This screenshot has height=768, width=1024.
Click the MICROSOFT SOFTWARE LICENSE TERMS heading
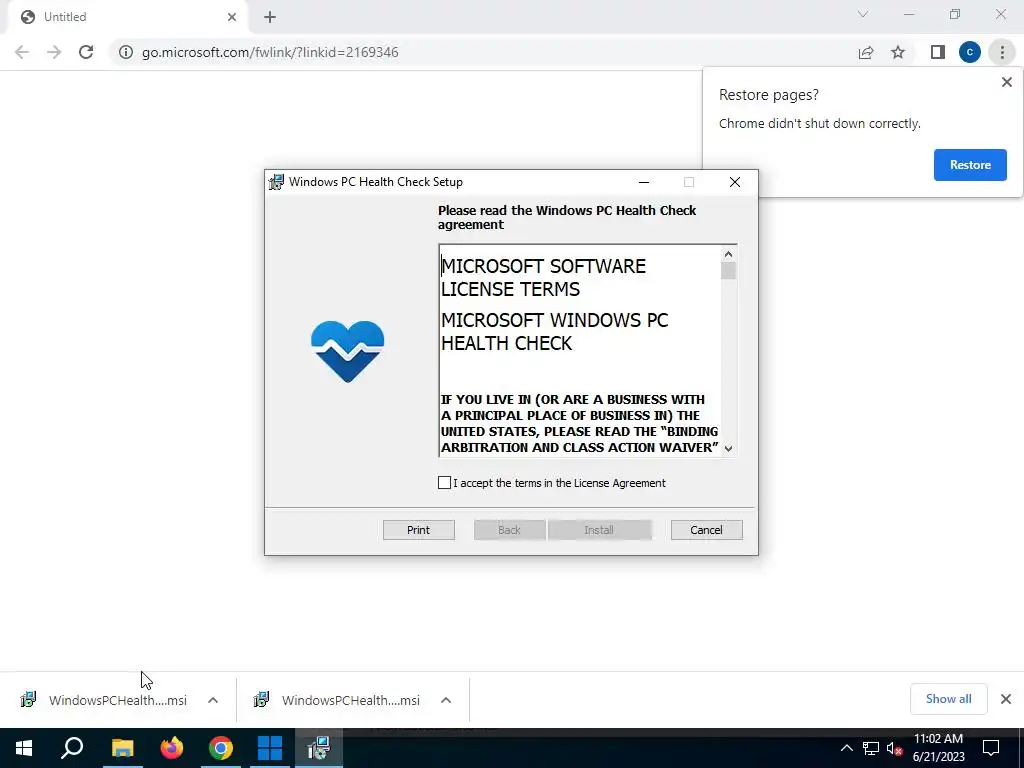pyautogui.click(x=543, y=278)
